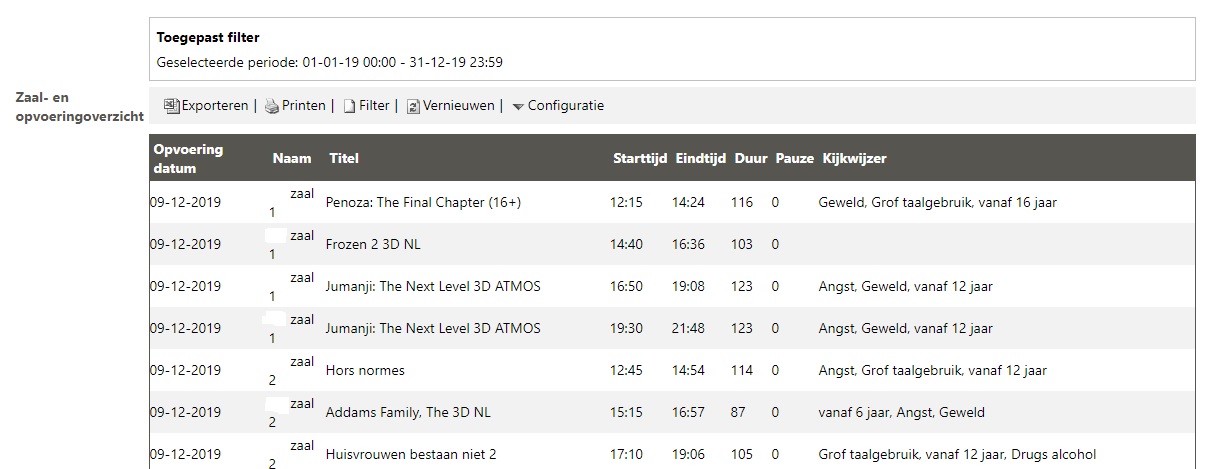The height and width of the screenshot is (469, 1215).
Task: Open the Configuratie menu text
Action: (566, 105)
